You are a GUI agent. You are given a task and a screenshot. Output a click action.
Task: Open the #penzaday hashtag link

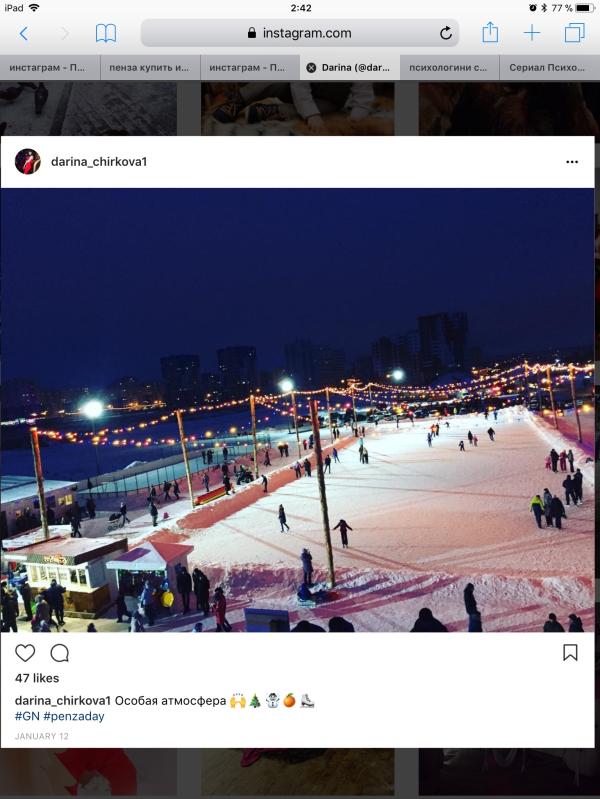click(x=74, y=716)
